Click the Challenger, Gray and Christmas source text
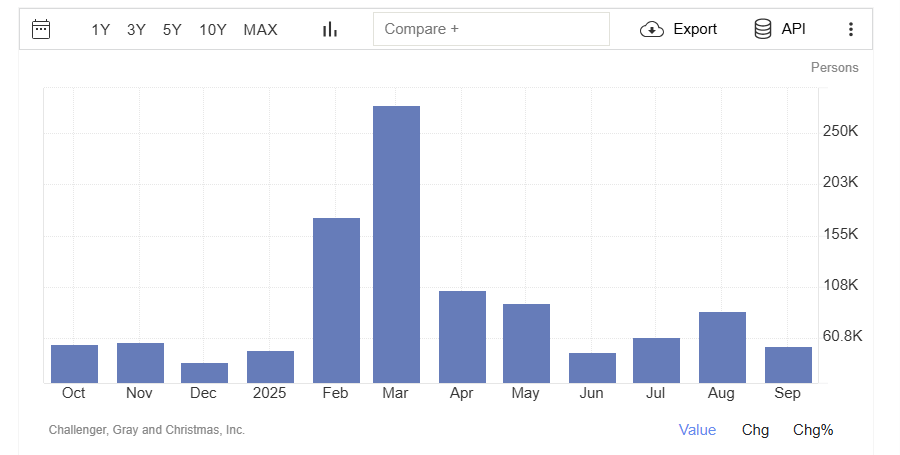900x455 pixels. tap(147, 430)
